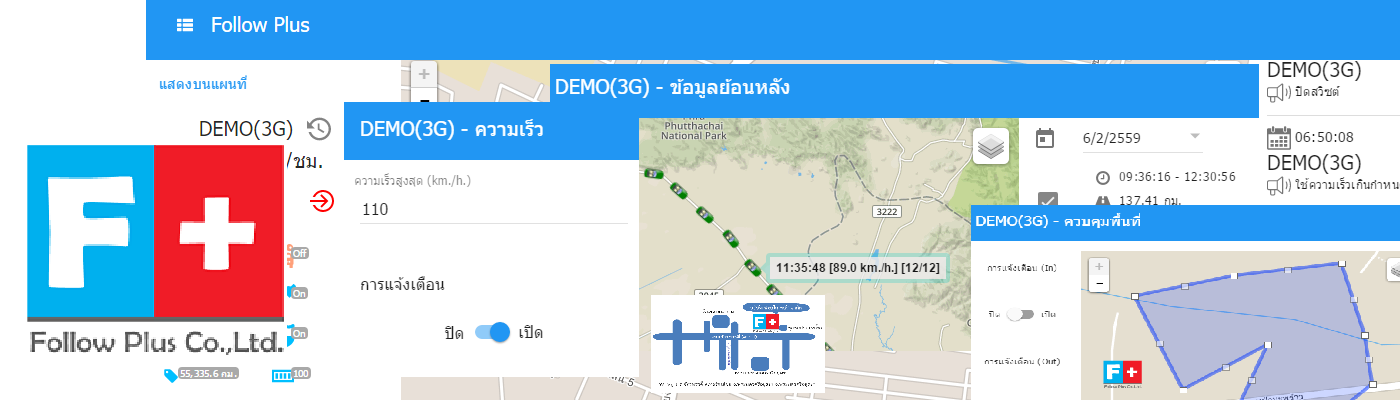The width and height of the screenshot is (1400, 400).
Task: Select the ใช้ความเร็วเกินกำหนด event text
Action: coord(1346,184)
